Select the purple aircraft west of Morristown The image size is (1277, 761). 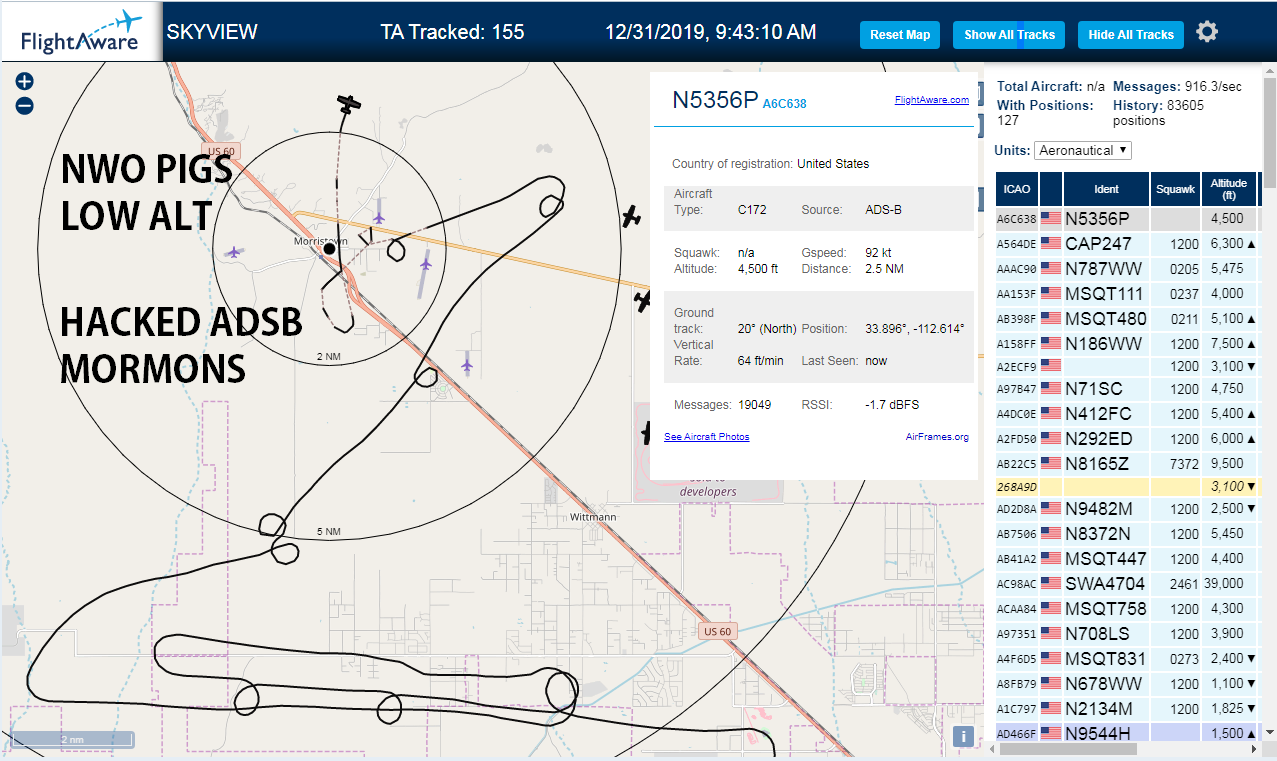pos(235,252)
